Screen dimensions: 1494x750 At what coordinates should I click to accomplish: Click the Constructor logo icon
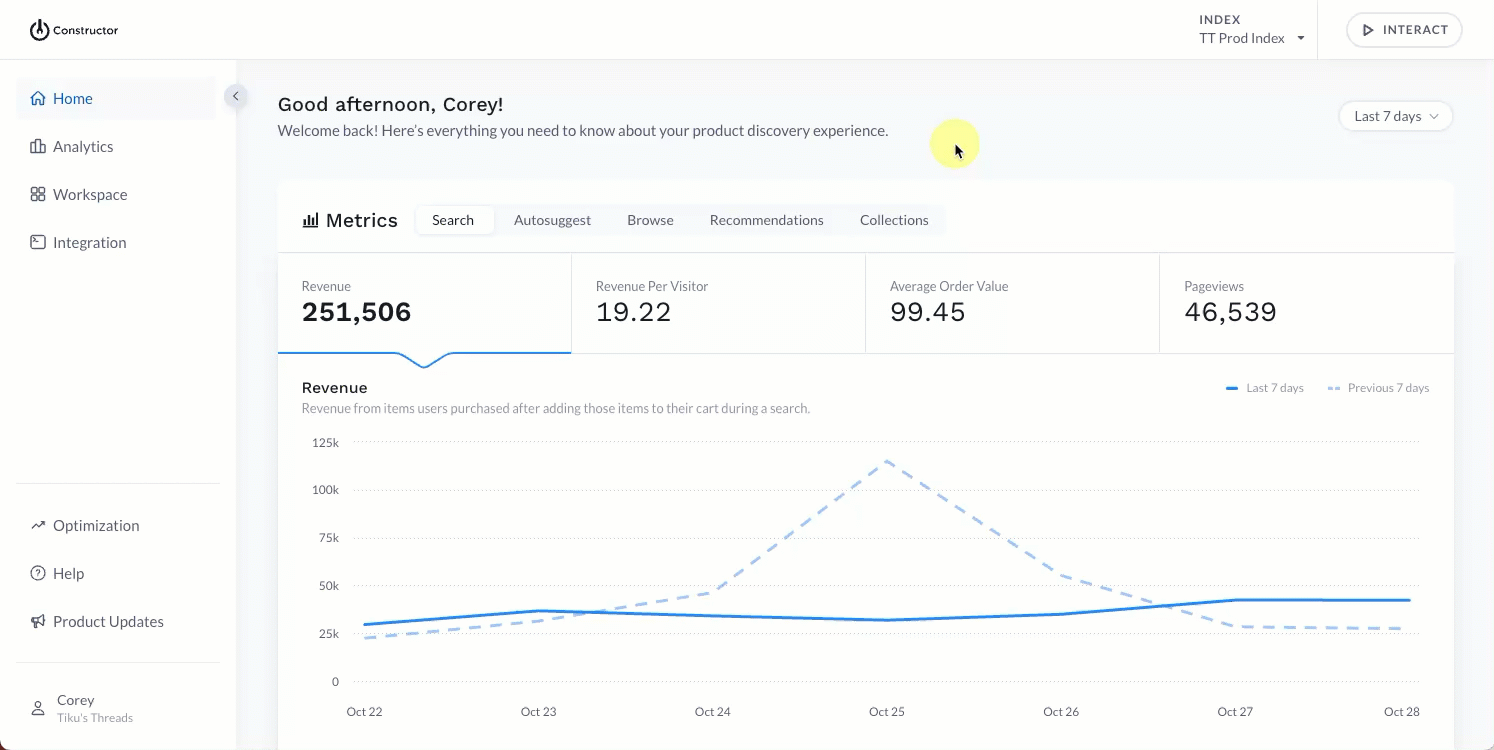pyautogui.click(x=39, y=30)
